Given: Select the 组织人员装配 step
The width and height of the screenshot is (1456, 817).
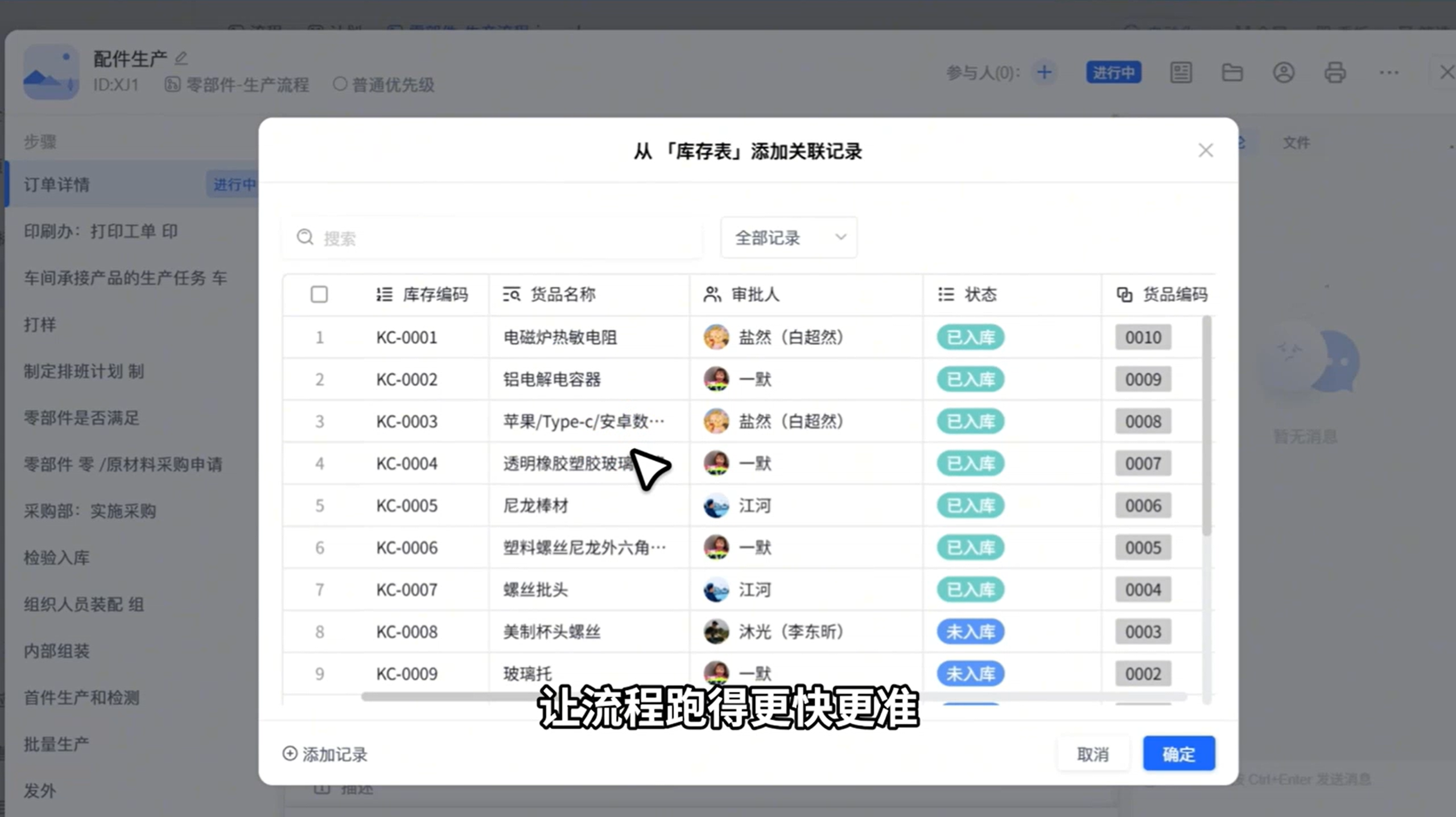Looking at the screenshot, I should [84, 604].
